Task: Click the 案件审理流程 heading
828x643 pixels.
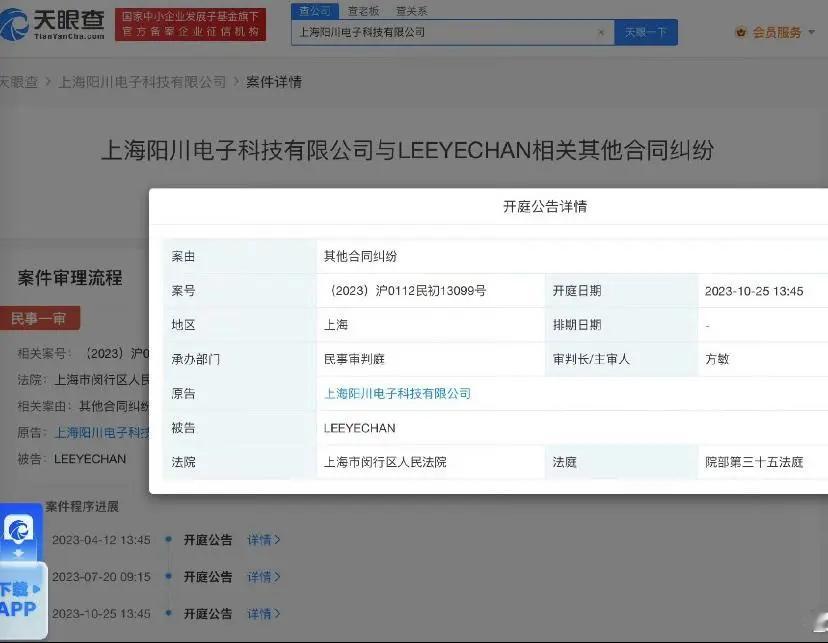Action: [70, 278]
